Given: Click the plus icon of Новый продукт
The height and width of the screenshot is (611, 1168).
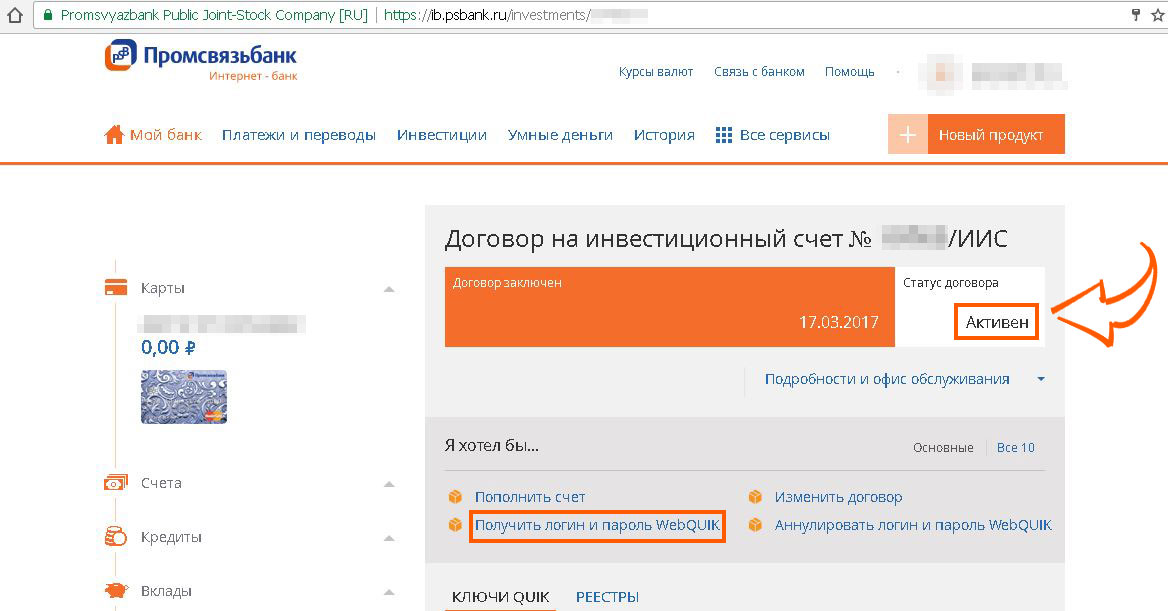Looking at the screenshot, I should click(907, 135).
